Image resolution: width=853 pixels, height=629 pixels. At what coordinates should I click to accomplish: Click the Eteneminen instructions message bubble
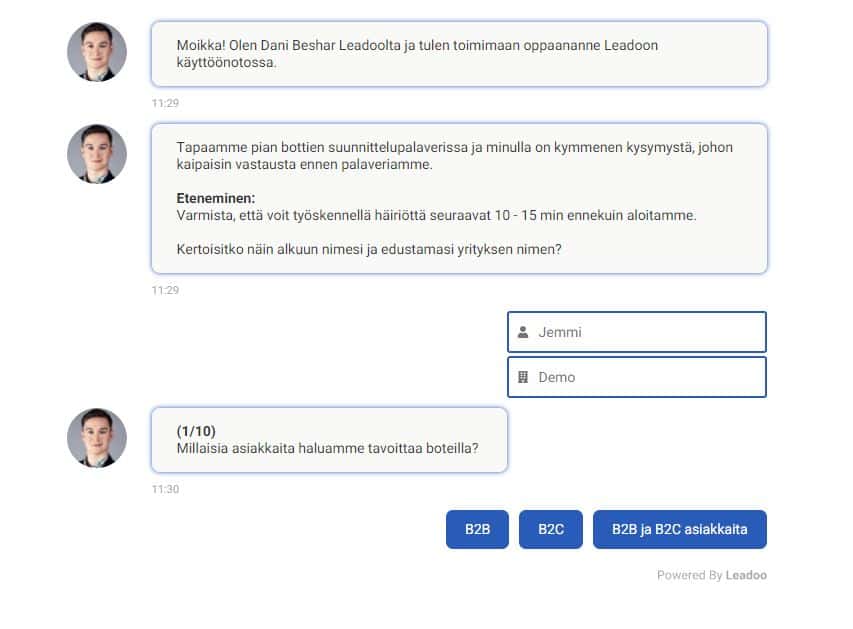pos(458,198)
